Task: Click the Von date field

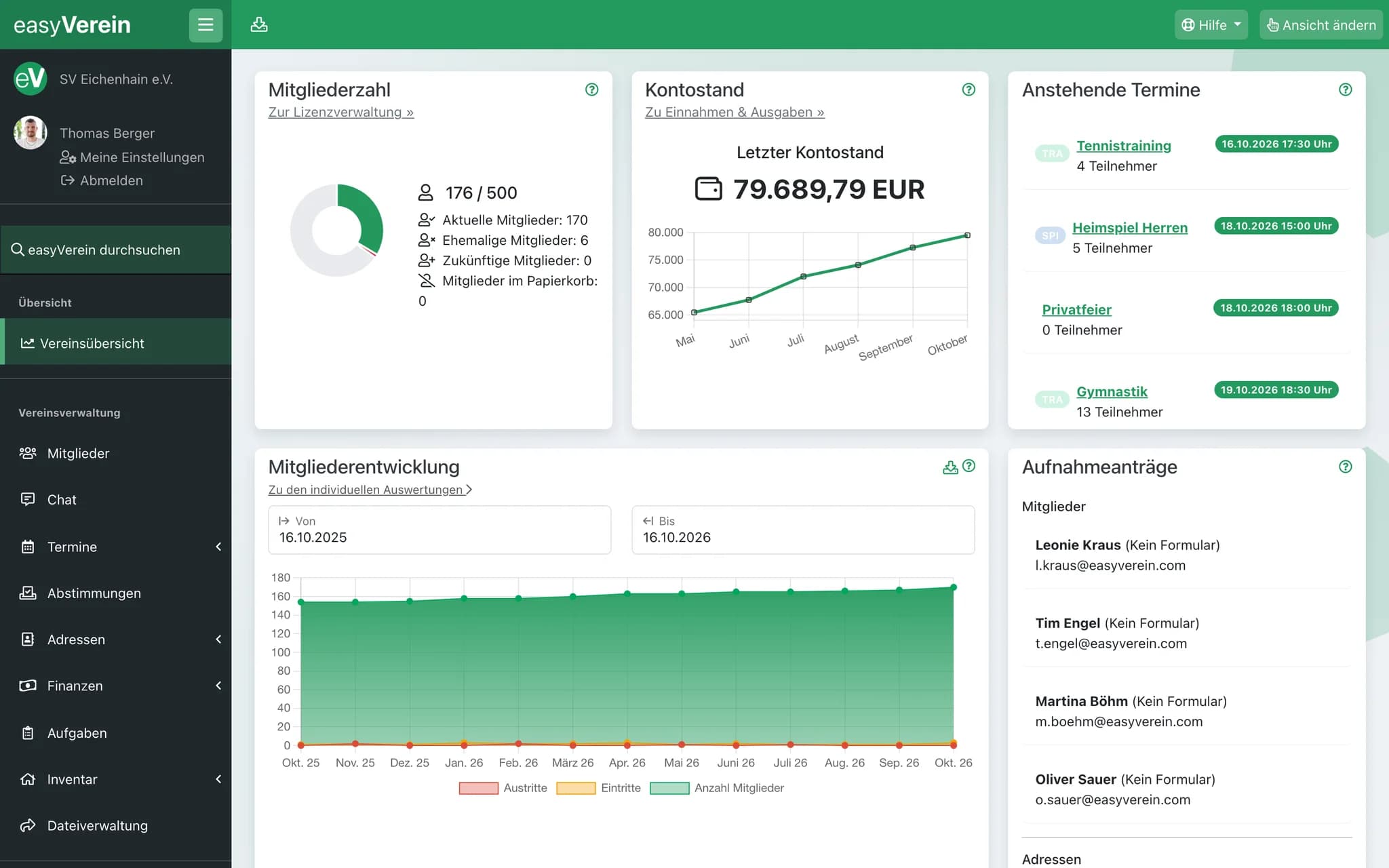Action: [439, 530]
